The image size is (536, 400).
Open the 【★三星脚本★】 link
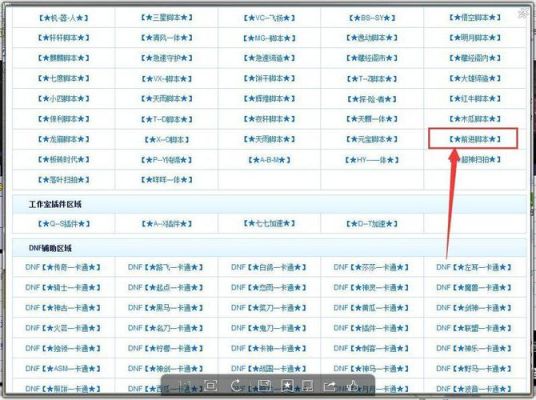166,17
